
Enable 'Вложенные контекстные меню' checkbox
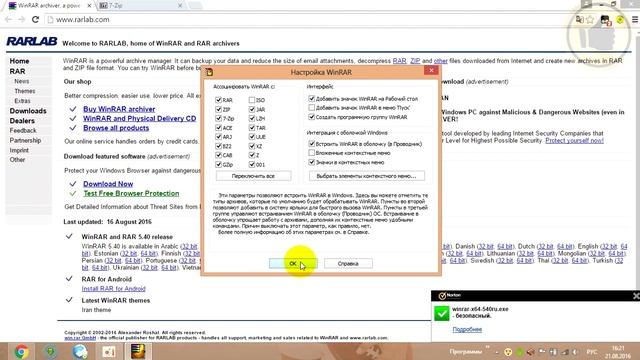pos(311,153)
